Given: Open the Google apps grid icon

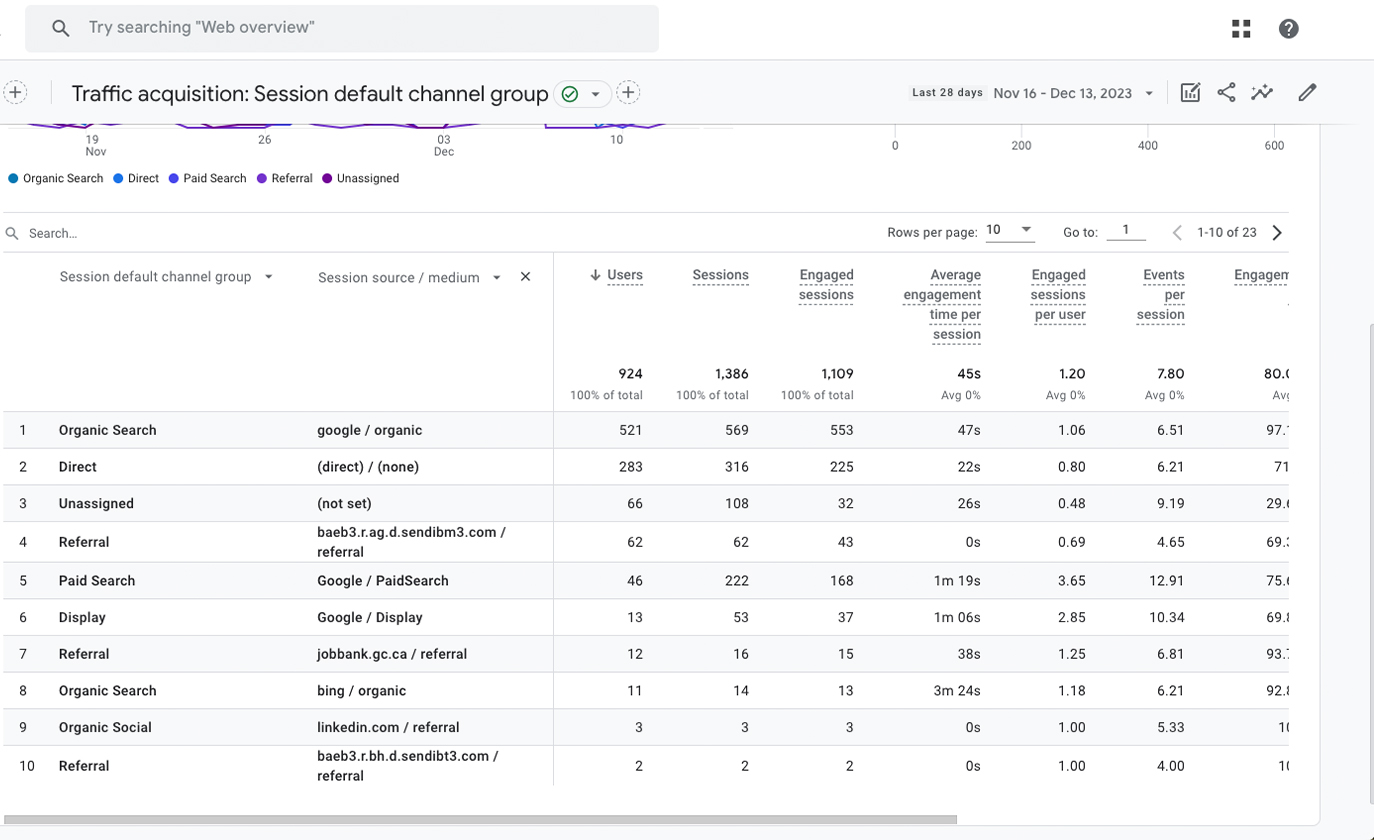Looking at the screenshot, I should pyautogui.click(x=1241, y=29).
